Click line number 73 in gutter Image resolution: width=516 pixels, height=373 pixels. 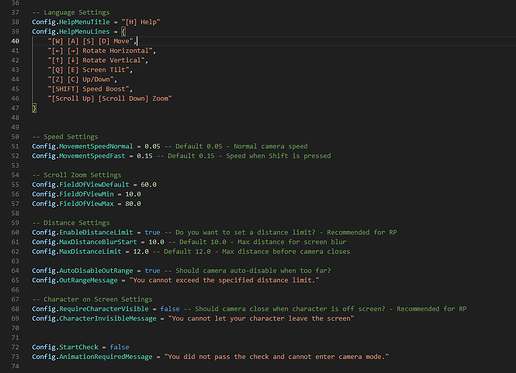point(15,357)
